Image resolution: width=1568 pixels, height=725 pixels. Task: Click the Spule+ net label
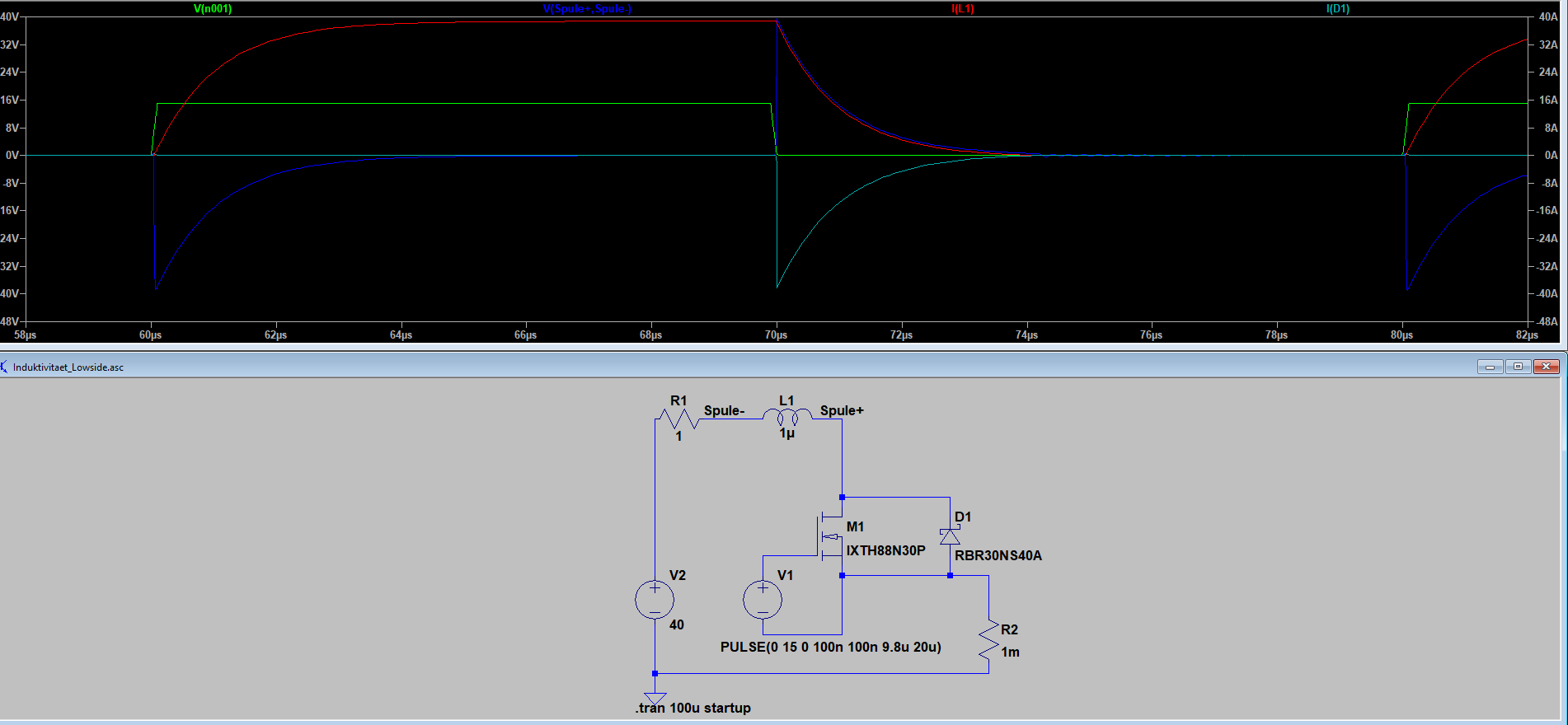842,410
